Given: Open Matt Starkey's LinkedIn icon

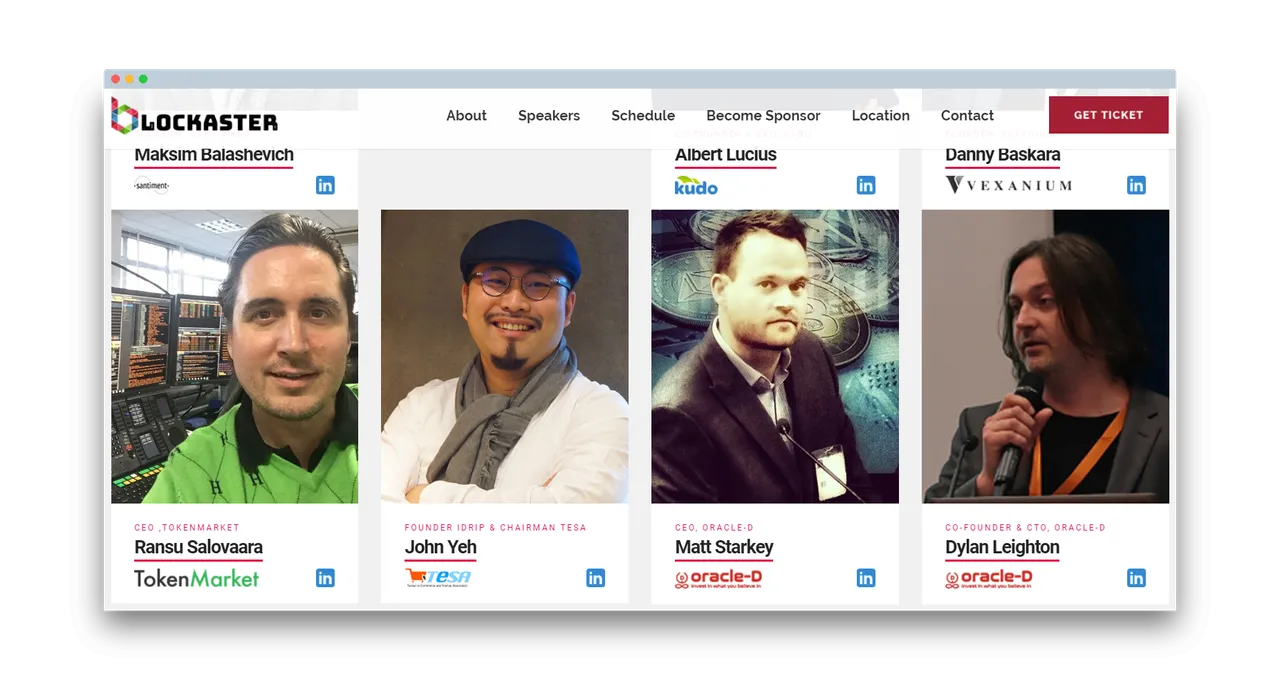Looking at the screenshot, I should coord(866,578).
